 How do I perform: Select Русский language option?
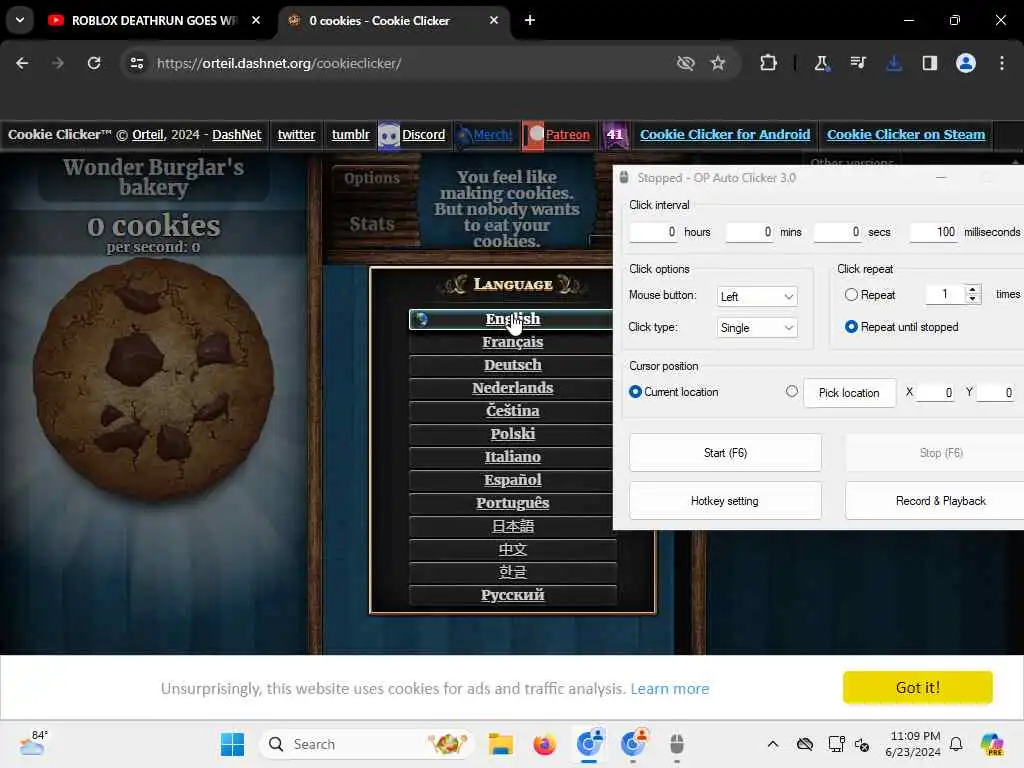click(x=513, y=595)
